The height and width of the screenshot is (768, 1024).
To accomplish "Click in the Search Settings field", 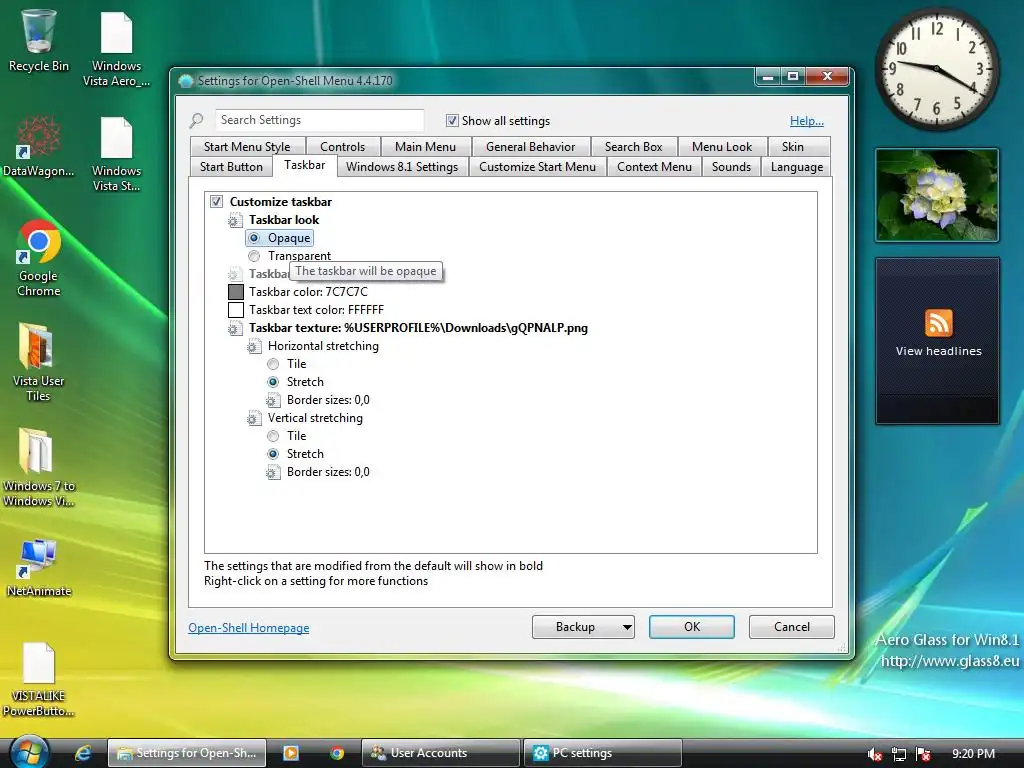I will [319, 120].
